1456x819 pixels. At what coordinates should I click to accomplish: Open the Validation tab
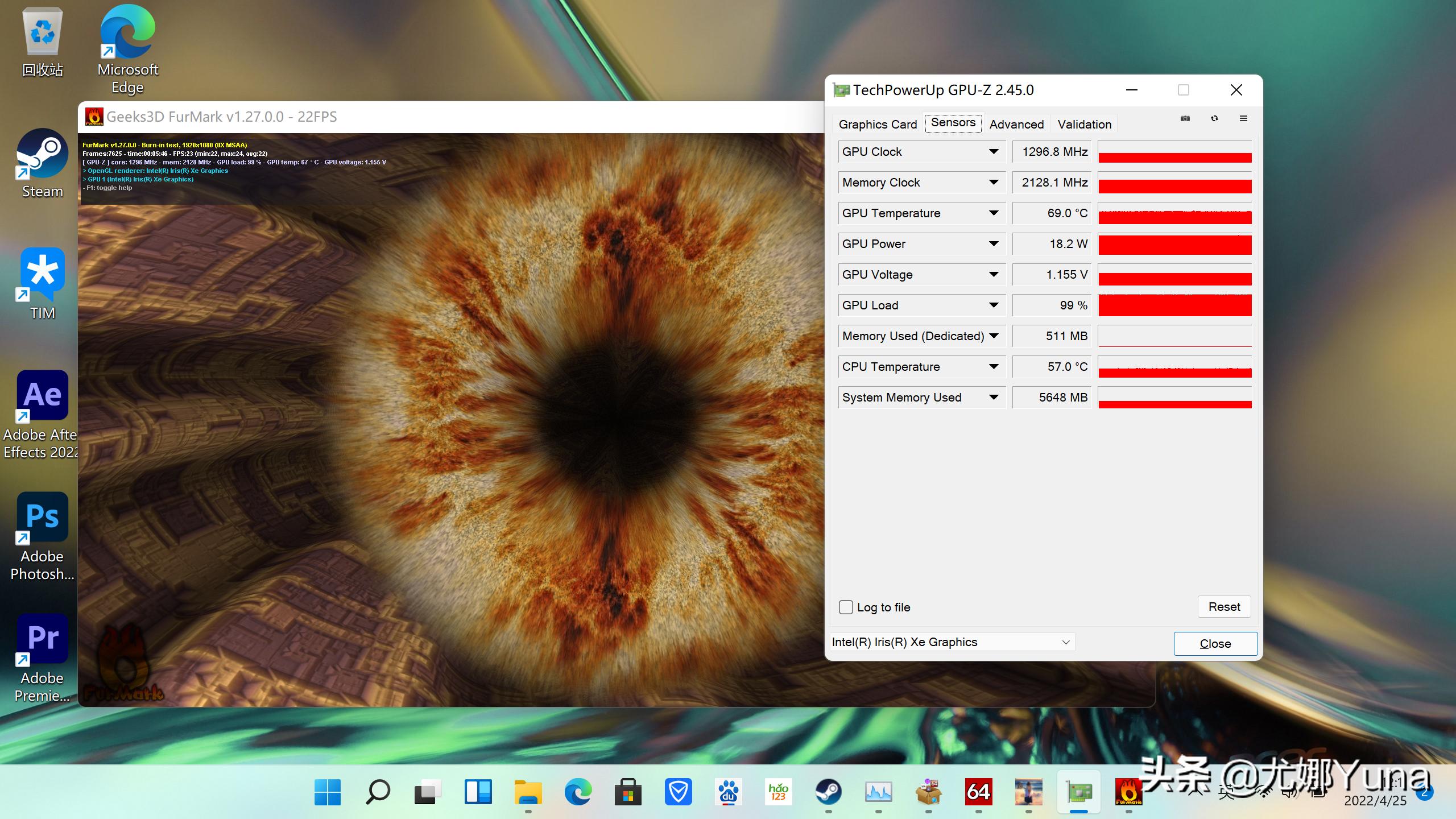[x=1084, y=124]
